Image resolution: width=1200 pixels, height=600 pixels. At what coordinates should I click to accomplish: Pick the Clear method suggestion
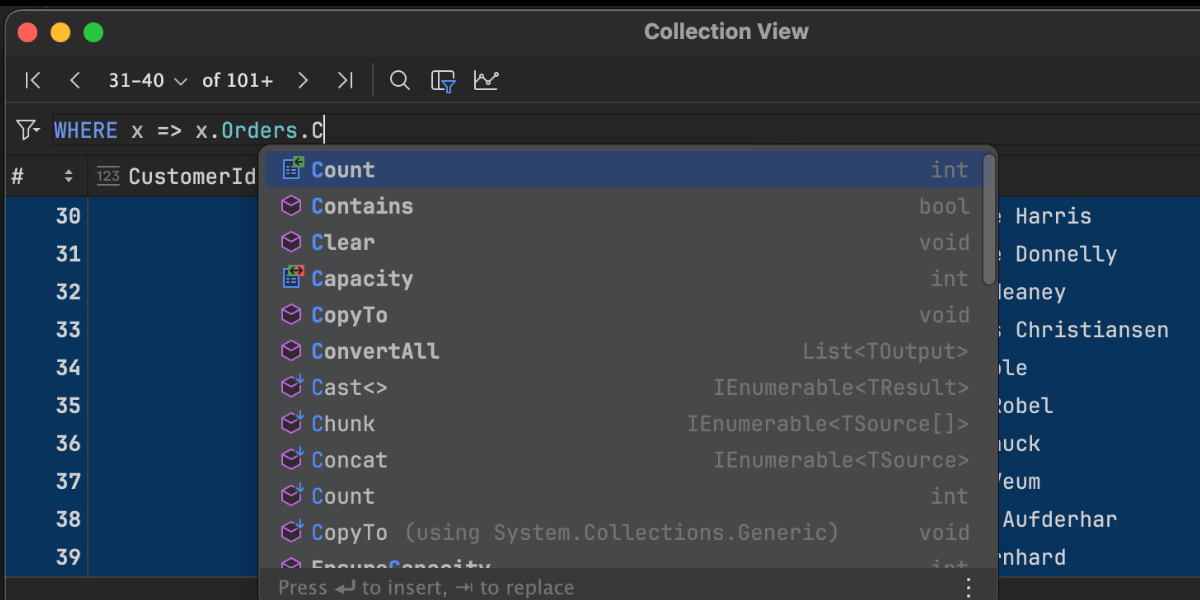point(343,243)
